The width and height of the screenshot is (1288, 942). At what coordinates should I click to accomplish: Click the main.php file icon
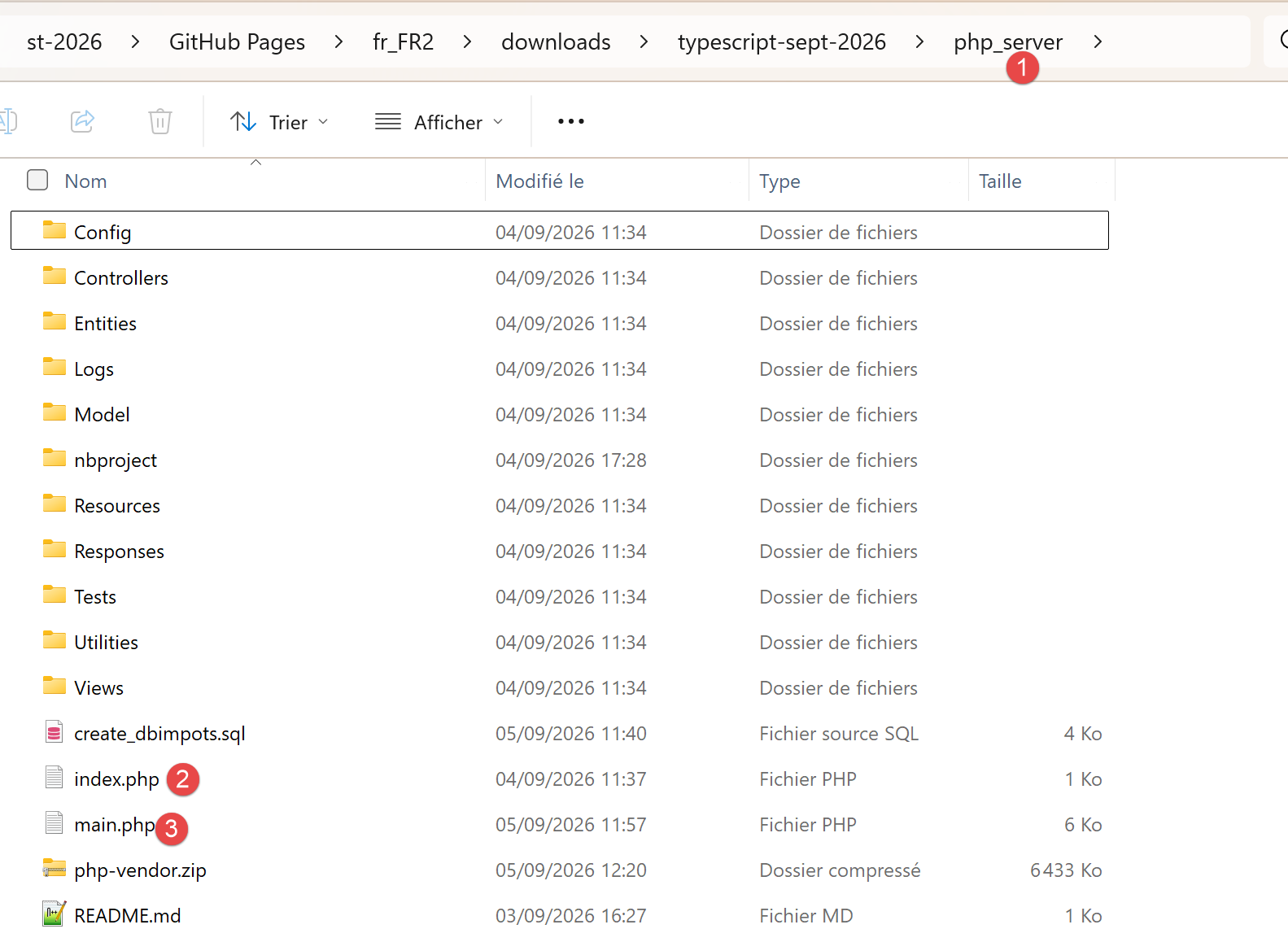point(55,823)
